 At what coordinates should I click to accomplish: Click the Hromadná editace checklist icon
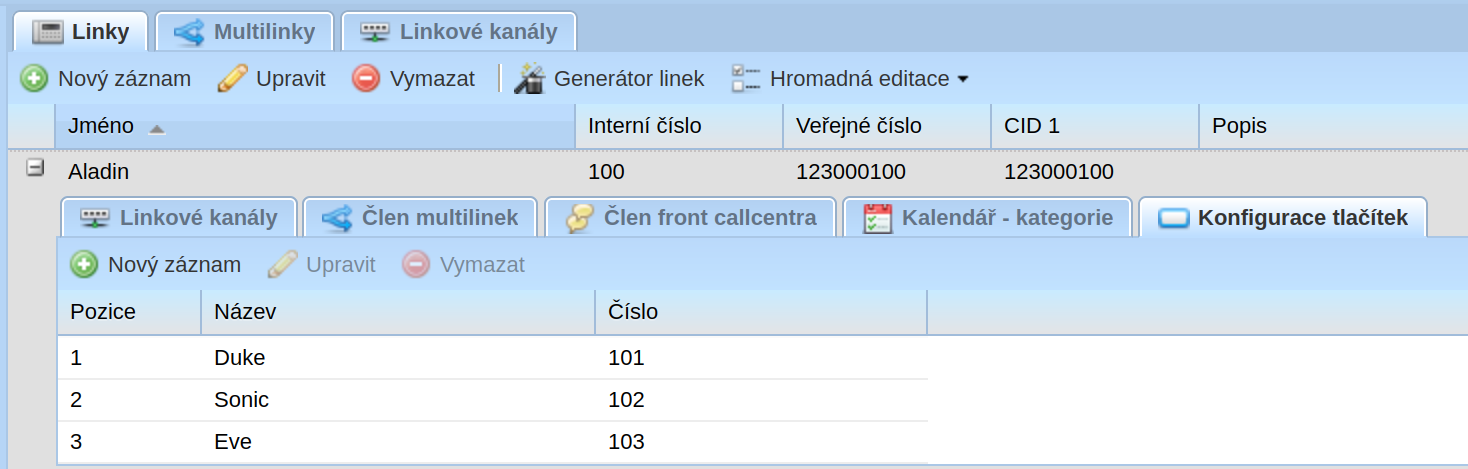coord(746,78)
